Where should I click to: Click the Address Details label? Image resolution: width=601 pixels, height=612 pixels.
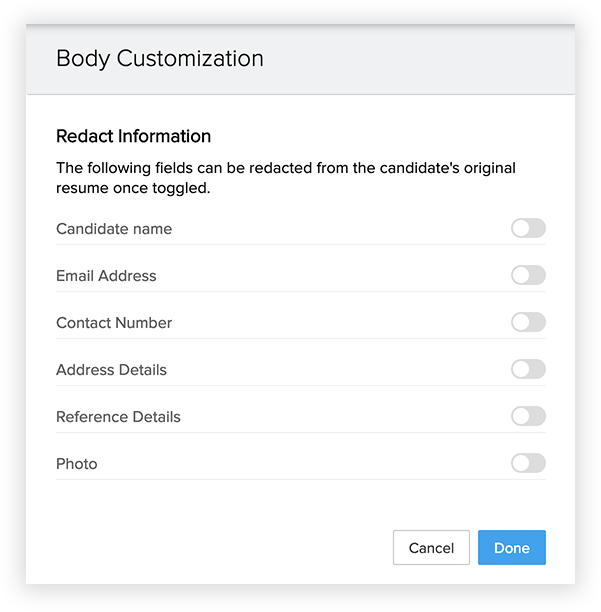(x=111, y=370)
